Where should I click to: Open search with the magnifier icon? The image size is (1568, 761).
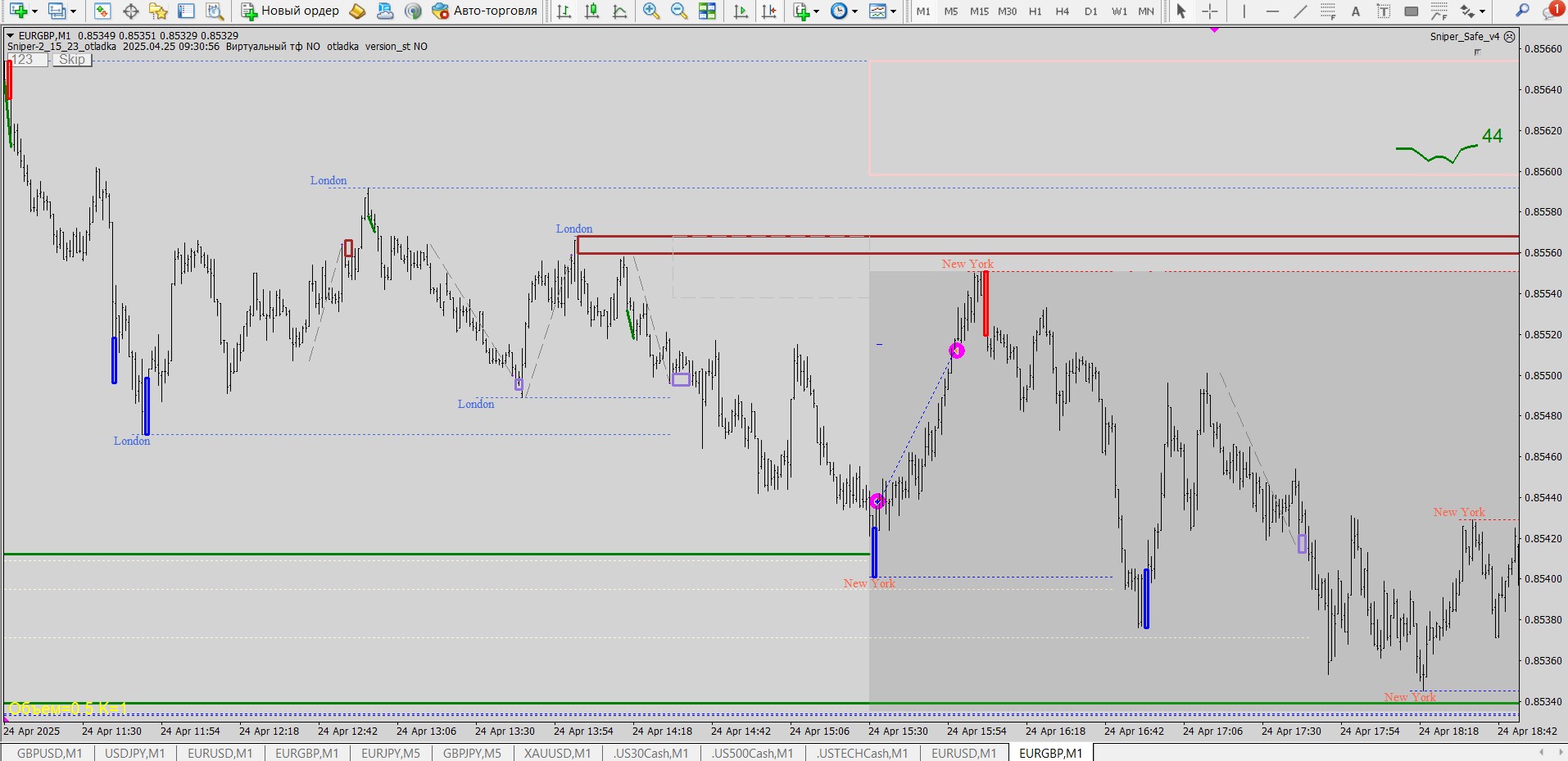coord(1522,11)
